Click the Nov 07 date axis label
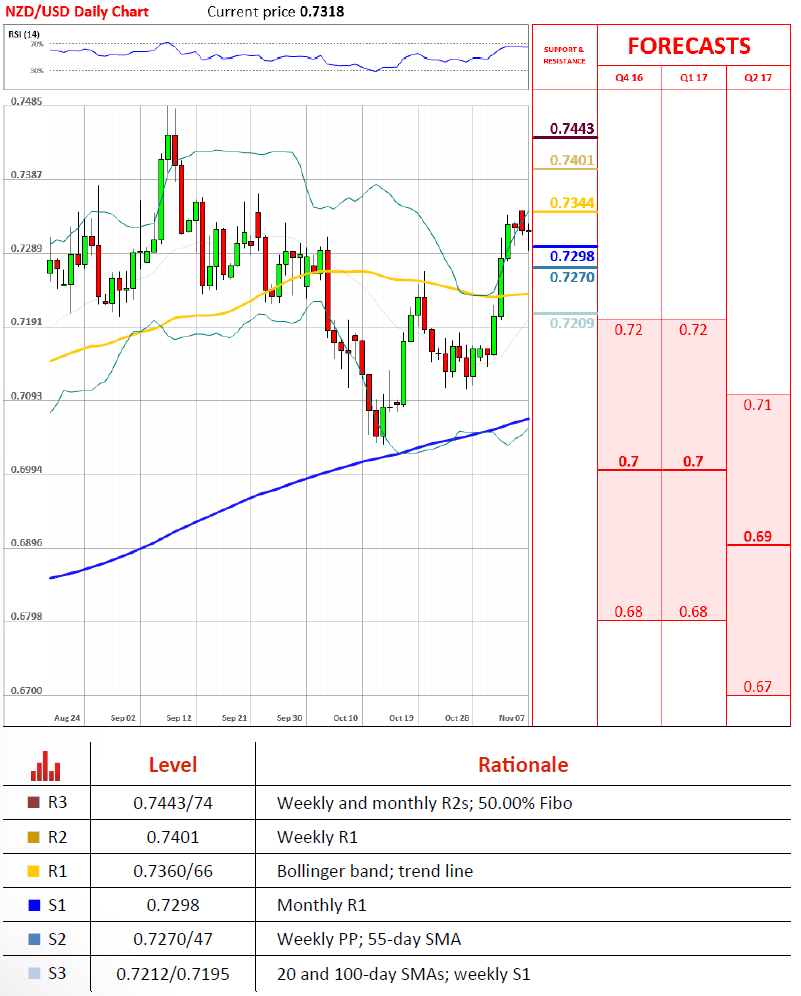The height and width of the screenshot is (996, 801). point(512,718)
